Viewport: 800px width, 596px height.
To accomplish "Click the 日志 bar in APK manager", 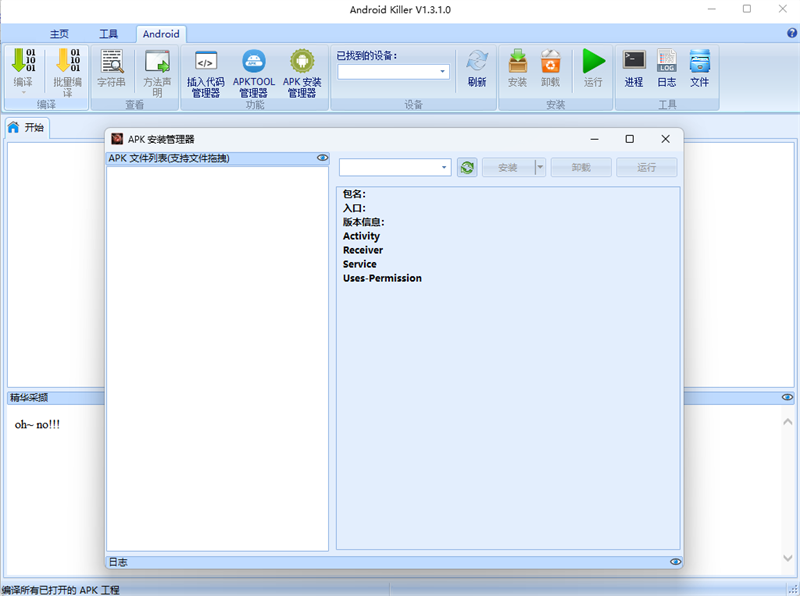I will click(x=394, y=562).
